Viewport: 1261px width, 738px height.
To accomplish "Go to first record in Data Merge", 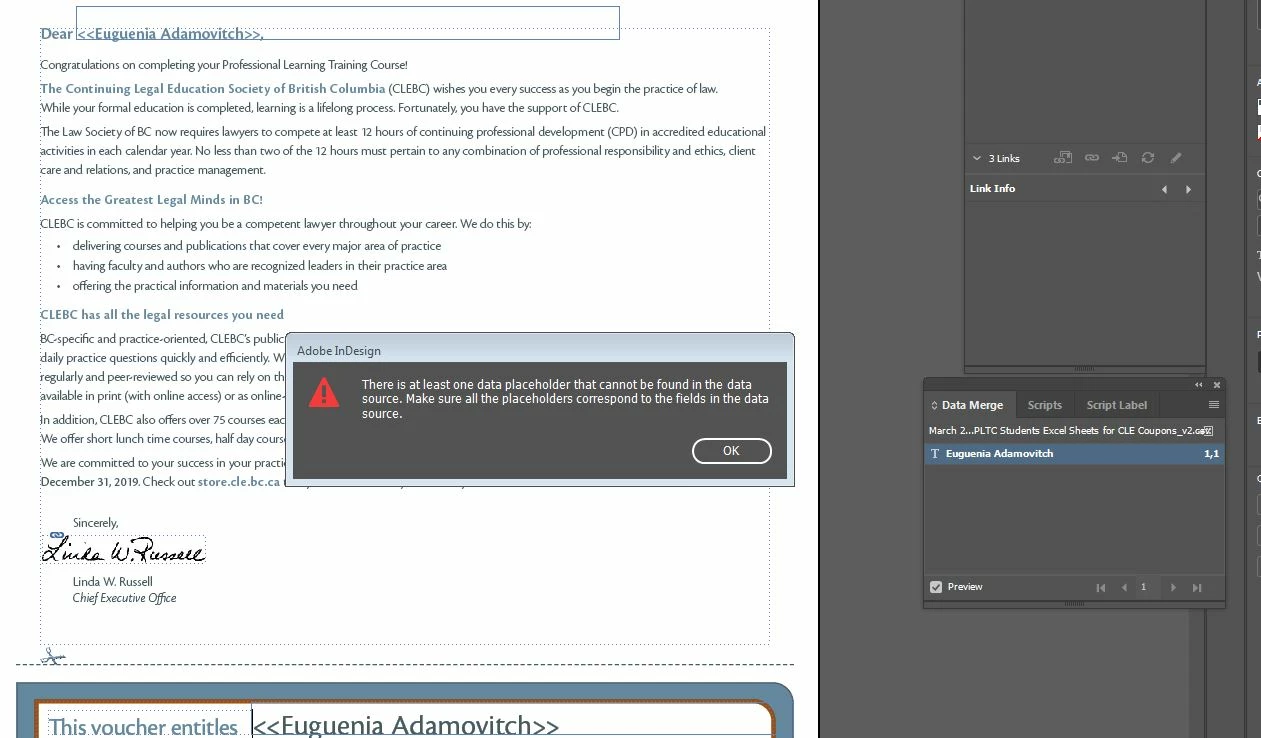I will (x=1101, y=588).
